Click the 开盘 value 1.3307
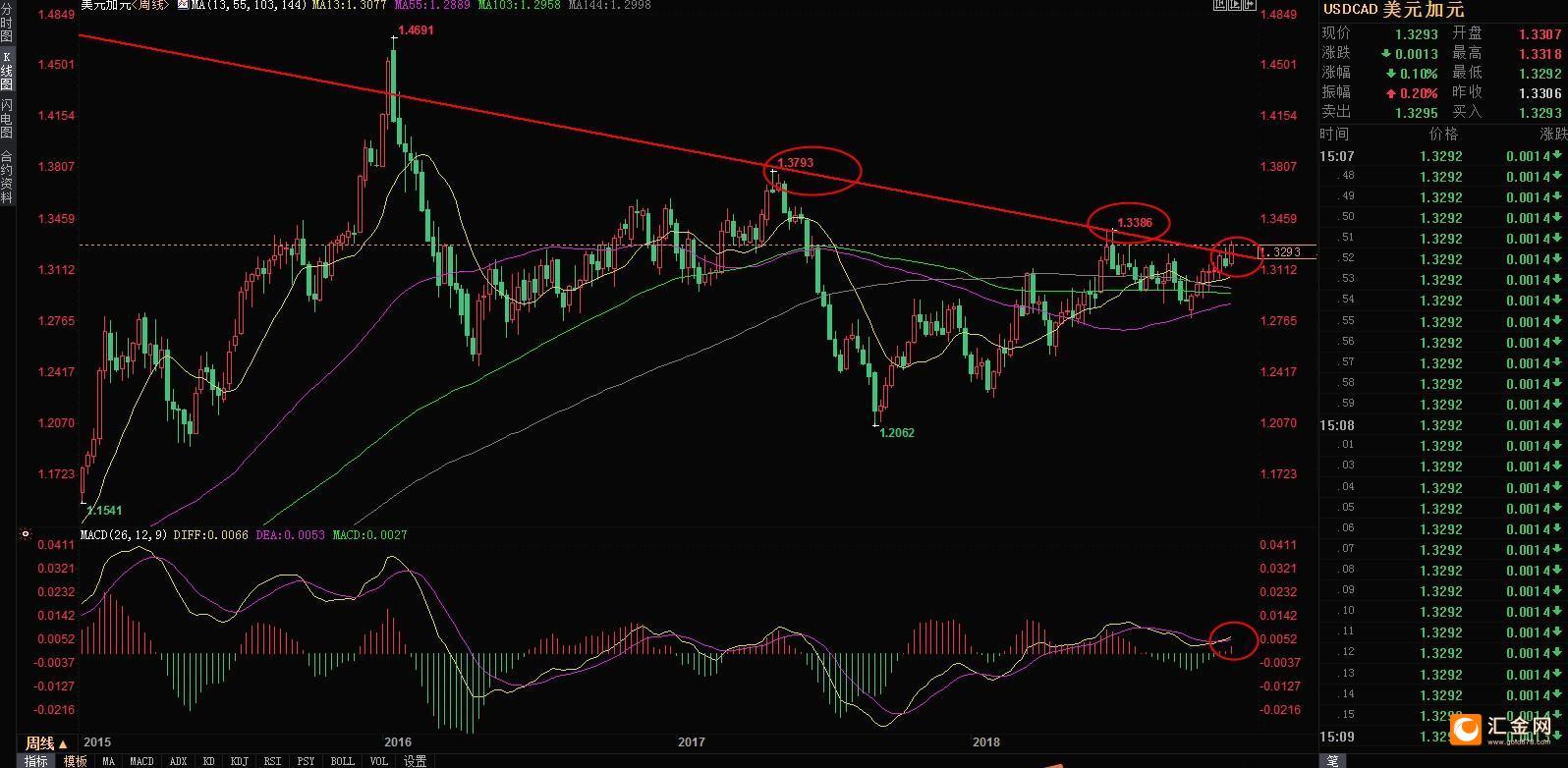 pos(1540,34)
